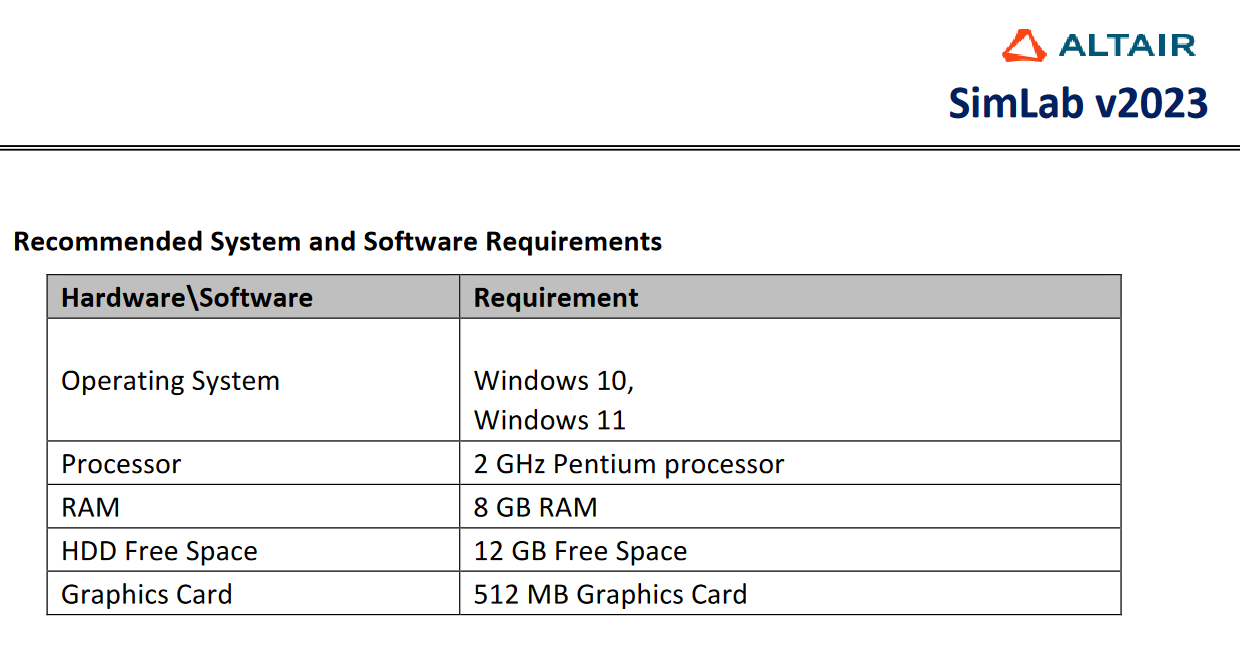Viewport: 1240px width, 657px height.
Task: Select the Graphics Card row label
Action: 147,594
